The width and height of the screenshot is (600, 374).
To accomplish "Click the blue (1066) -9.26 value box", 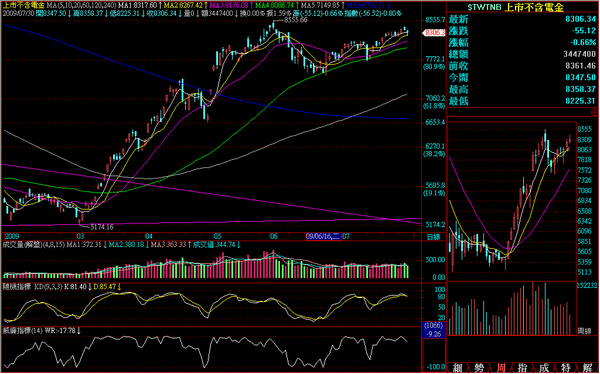I will pos(433,330).
